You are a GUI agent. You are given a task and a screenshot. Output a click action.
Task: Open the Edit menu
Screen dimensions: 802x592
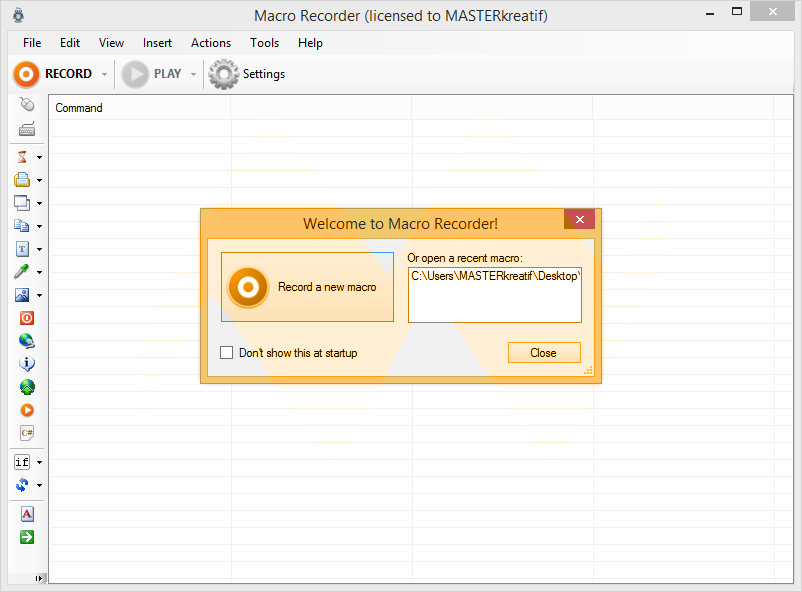coord(70,43)
